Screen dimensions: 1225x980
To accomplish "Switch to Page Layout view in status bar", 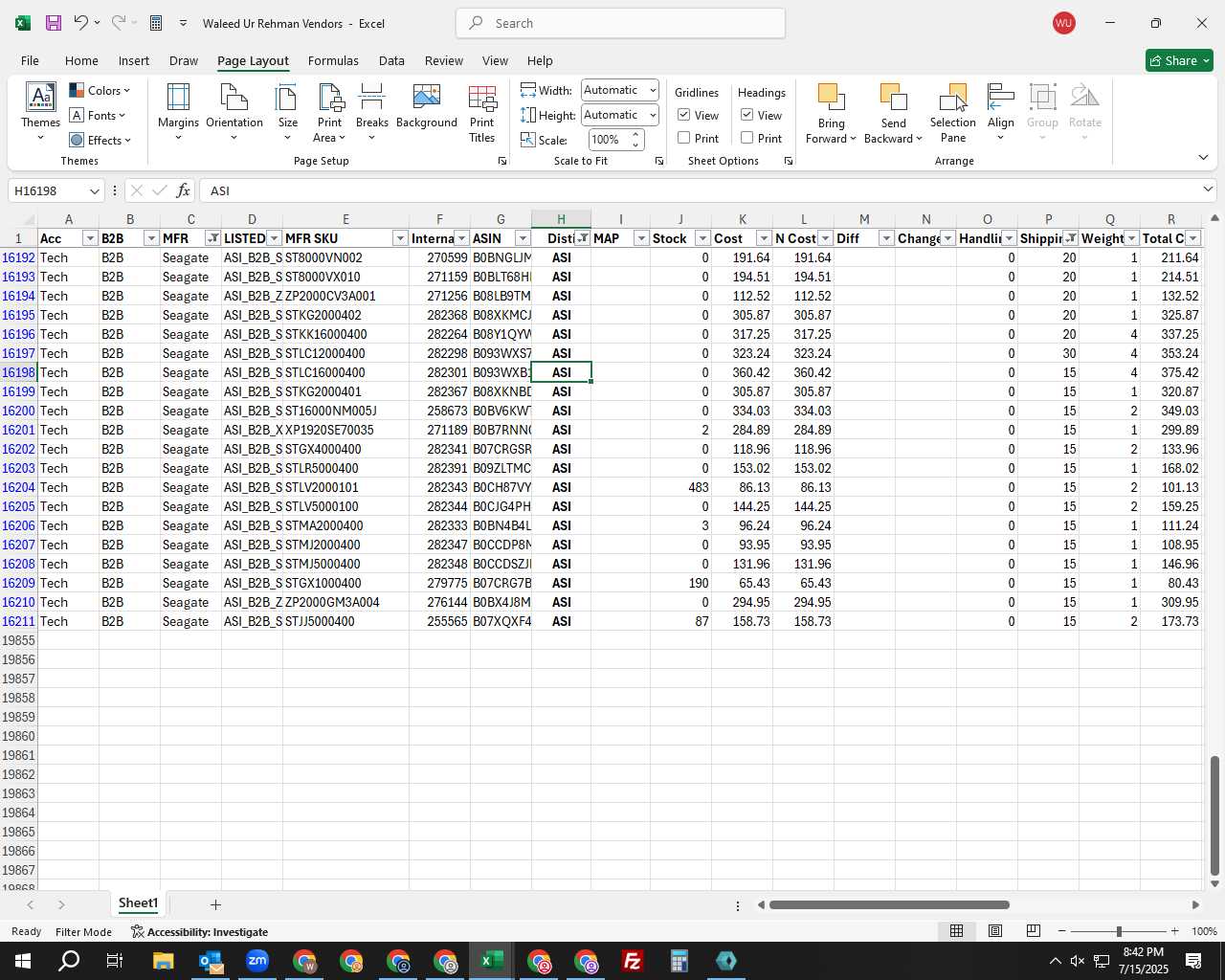I will click(x=994, y=931).
